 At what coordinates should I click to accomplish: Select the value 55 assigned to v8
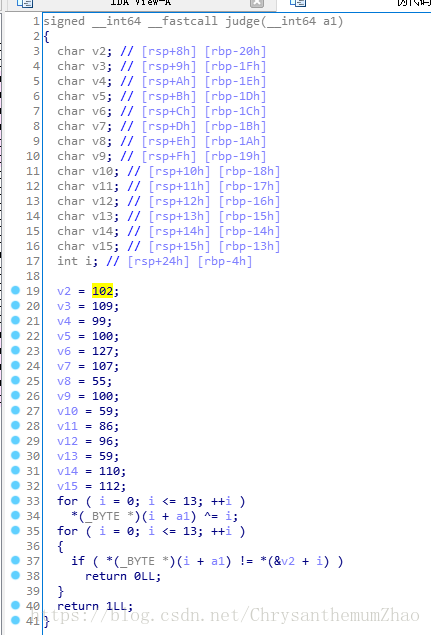tap(99, 381)
